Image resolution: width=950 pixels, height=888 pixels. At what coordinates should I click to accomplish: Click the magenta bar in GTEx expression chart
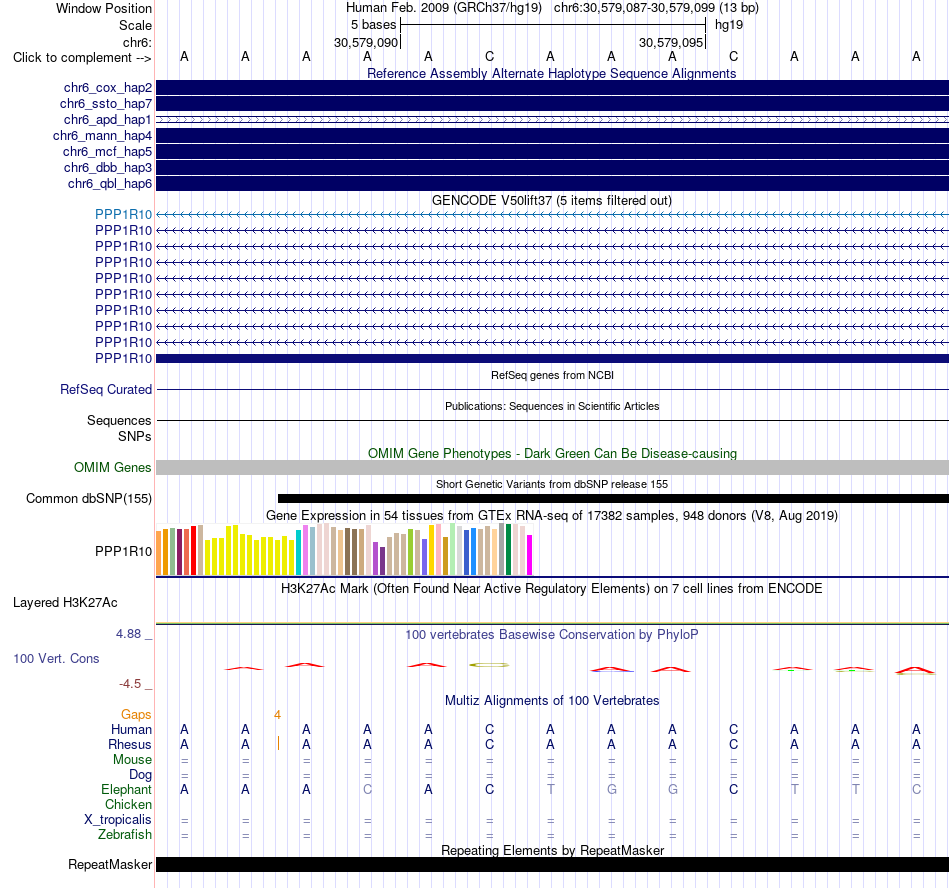[529, 555]
